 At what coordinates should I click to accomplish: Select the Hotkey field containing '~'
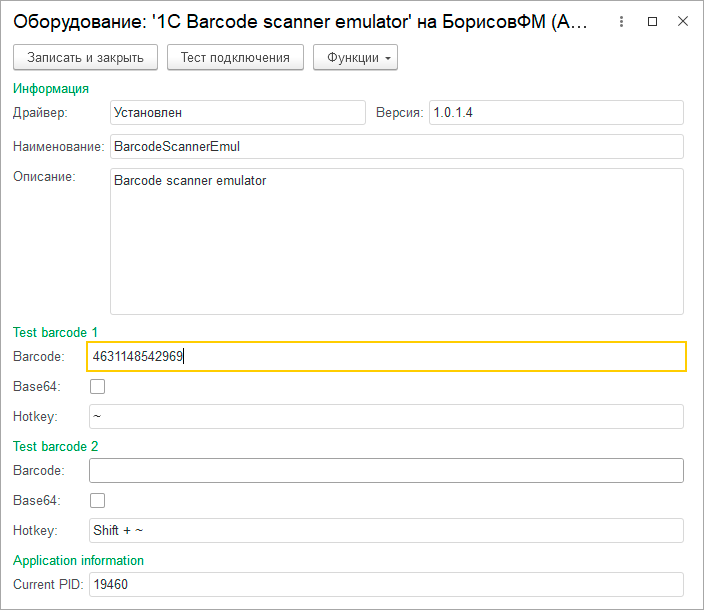coord(386,416)
